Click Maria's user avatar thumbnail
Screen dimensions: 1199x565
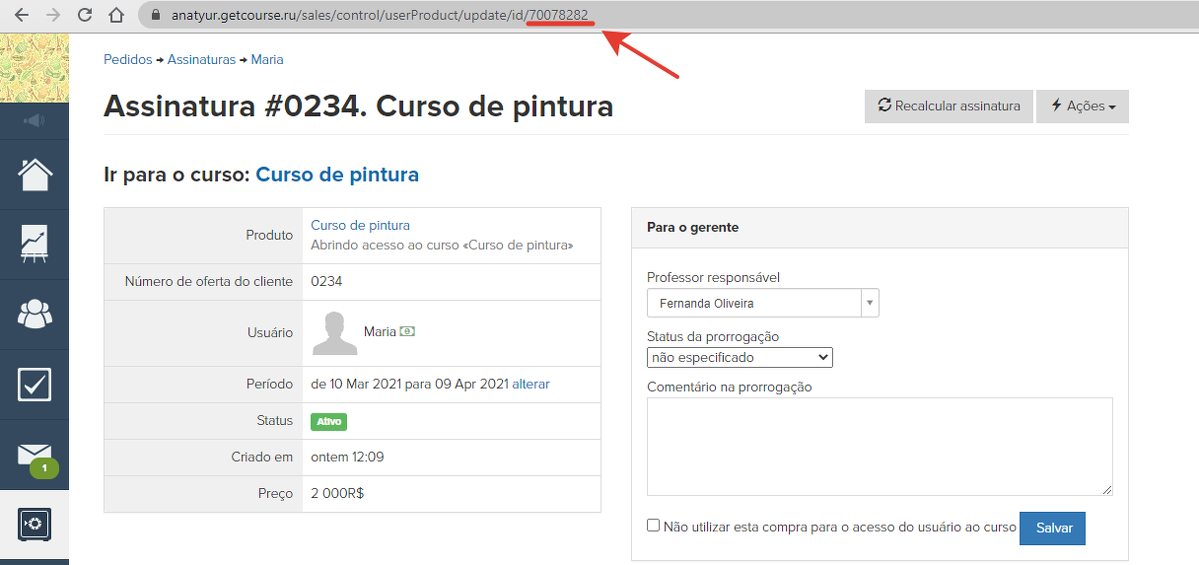(335, 333)
